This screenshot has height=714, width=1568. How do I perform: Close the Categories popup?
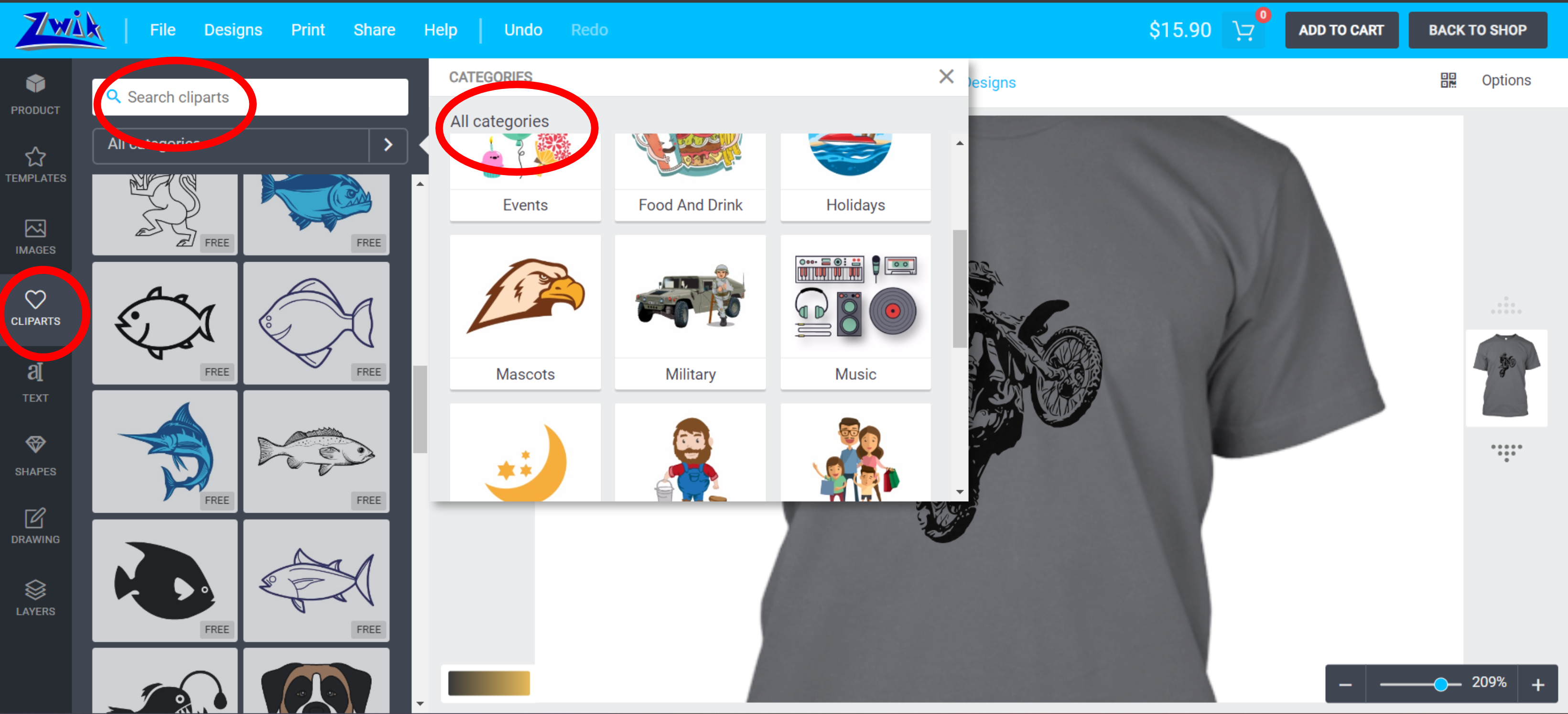(x=946, y=76)
